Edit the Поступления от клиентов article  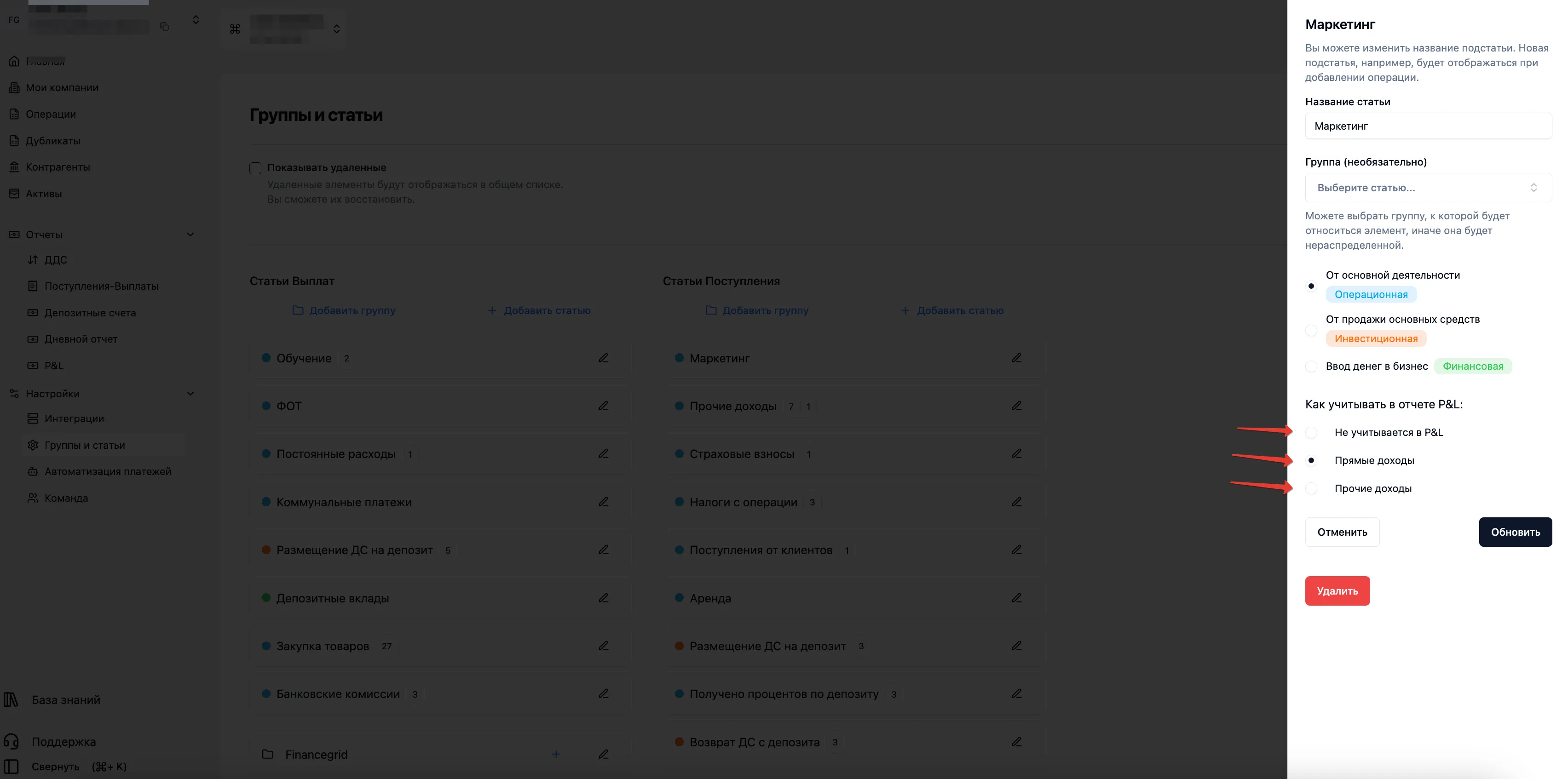[x=1016, y=550]
